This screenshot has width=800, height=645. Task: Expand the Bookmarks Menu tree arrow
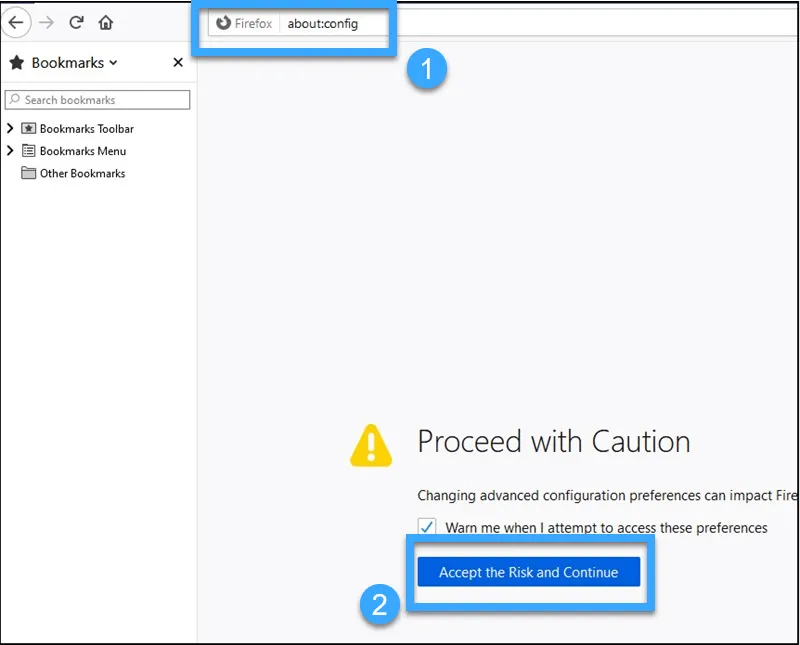pyautogui.click(x=10, y=151)
